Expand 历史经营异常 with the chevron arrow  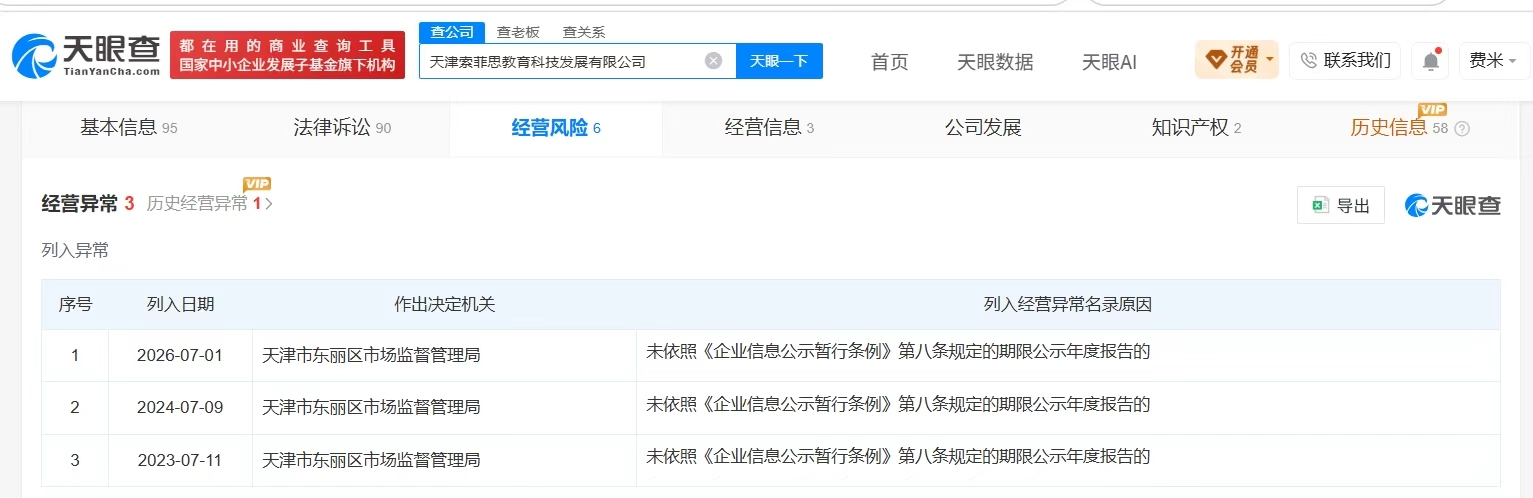tap(268, 204)
